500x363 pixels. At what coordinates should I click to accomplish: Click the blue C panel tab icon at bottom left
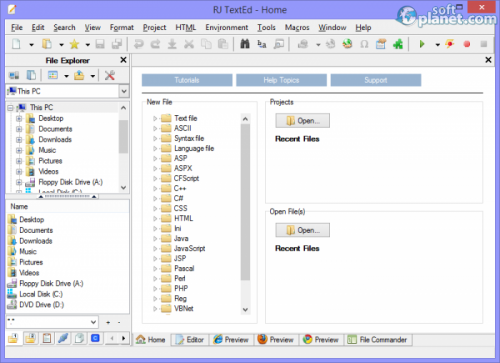click(95, 339)
